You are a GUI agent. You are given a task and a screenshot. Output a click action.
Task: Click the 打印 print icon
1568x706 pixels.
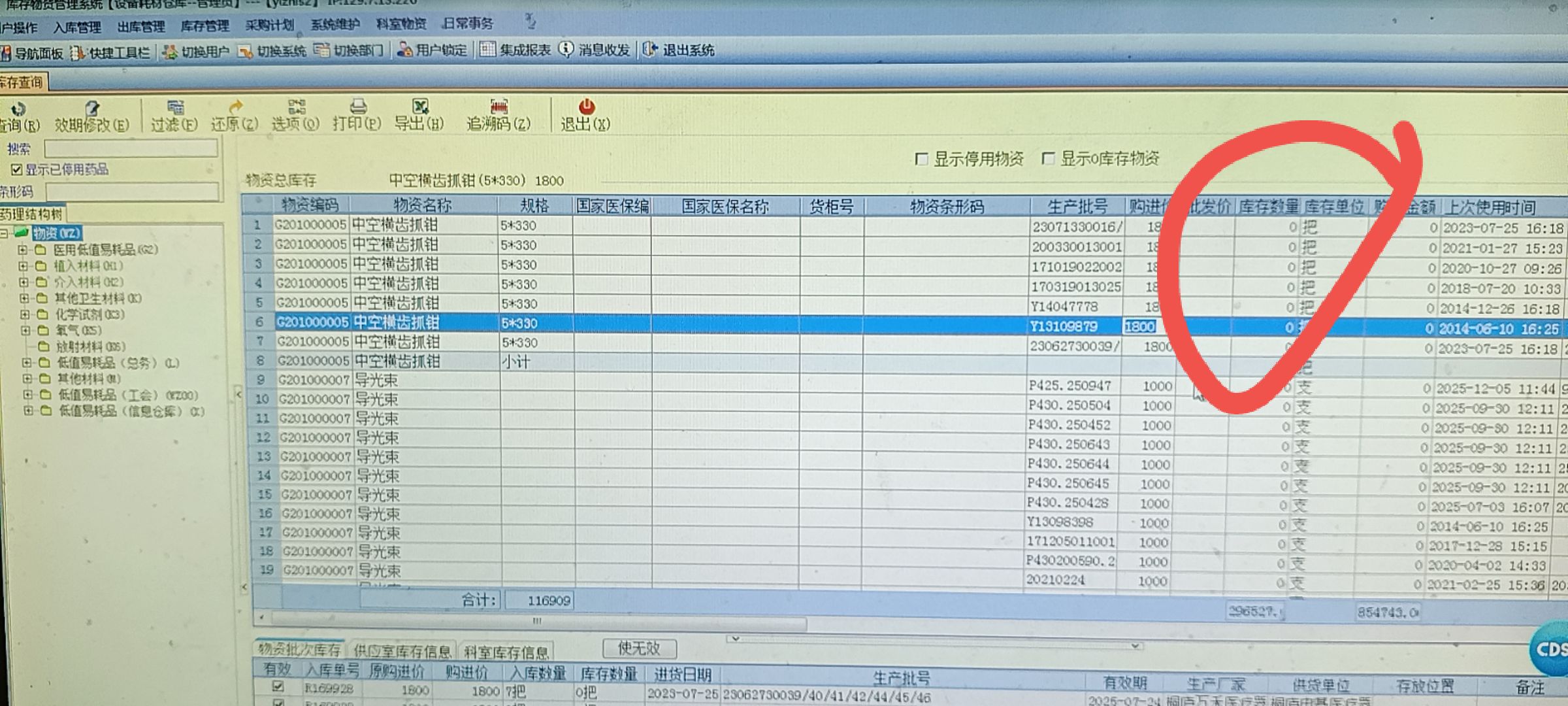click(x=357, y=107)
